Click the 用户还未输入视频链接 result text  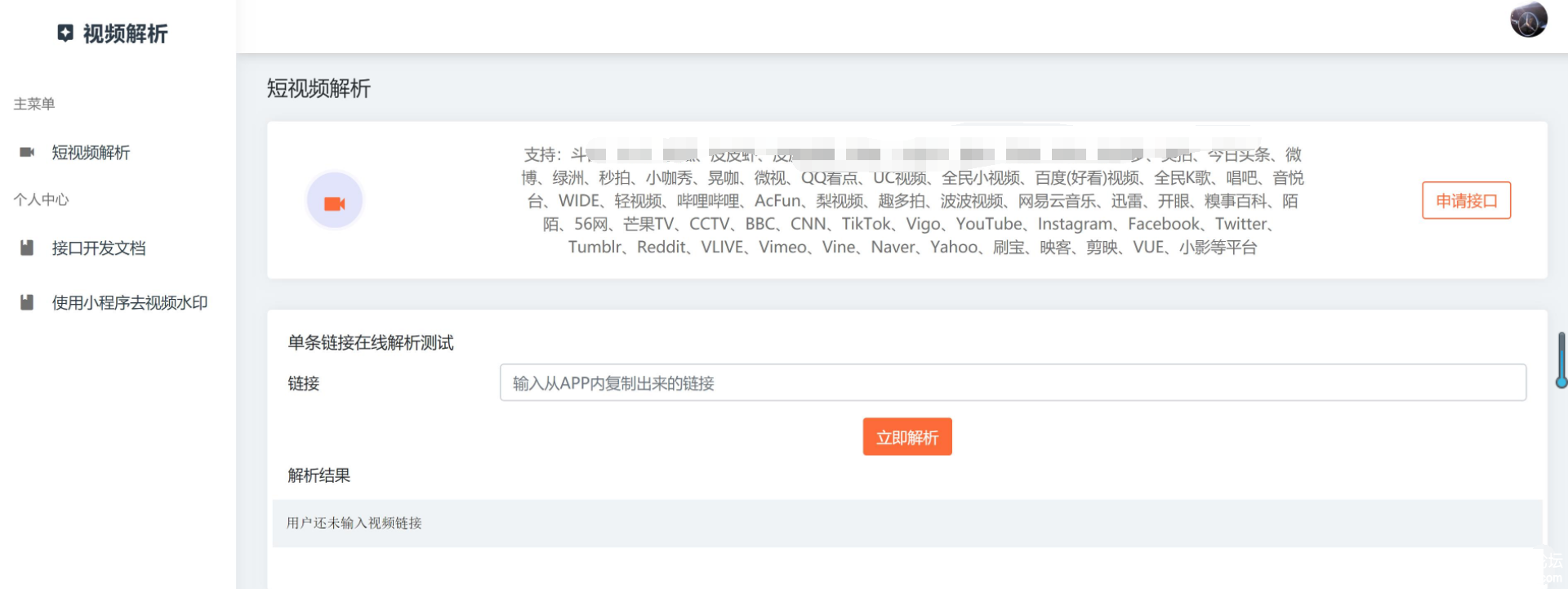pyautogui.click(x=354, y=523)
